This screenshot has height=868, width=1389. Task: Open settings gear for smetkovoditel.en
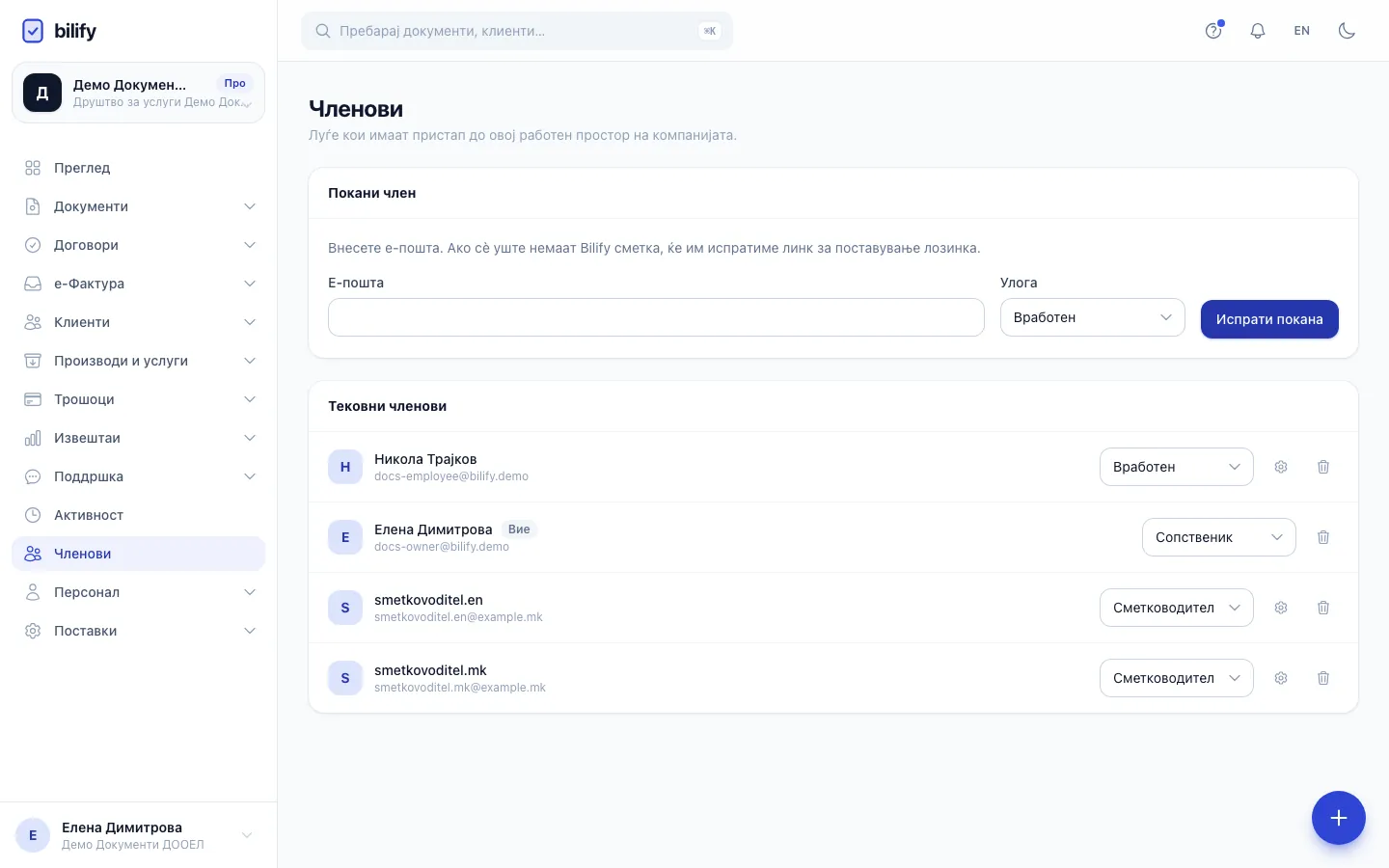[1281, 608]
